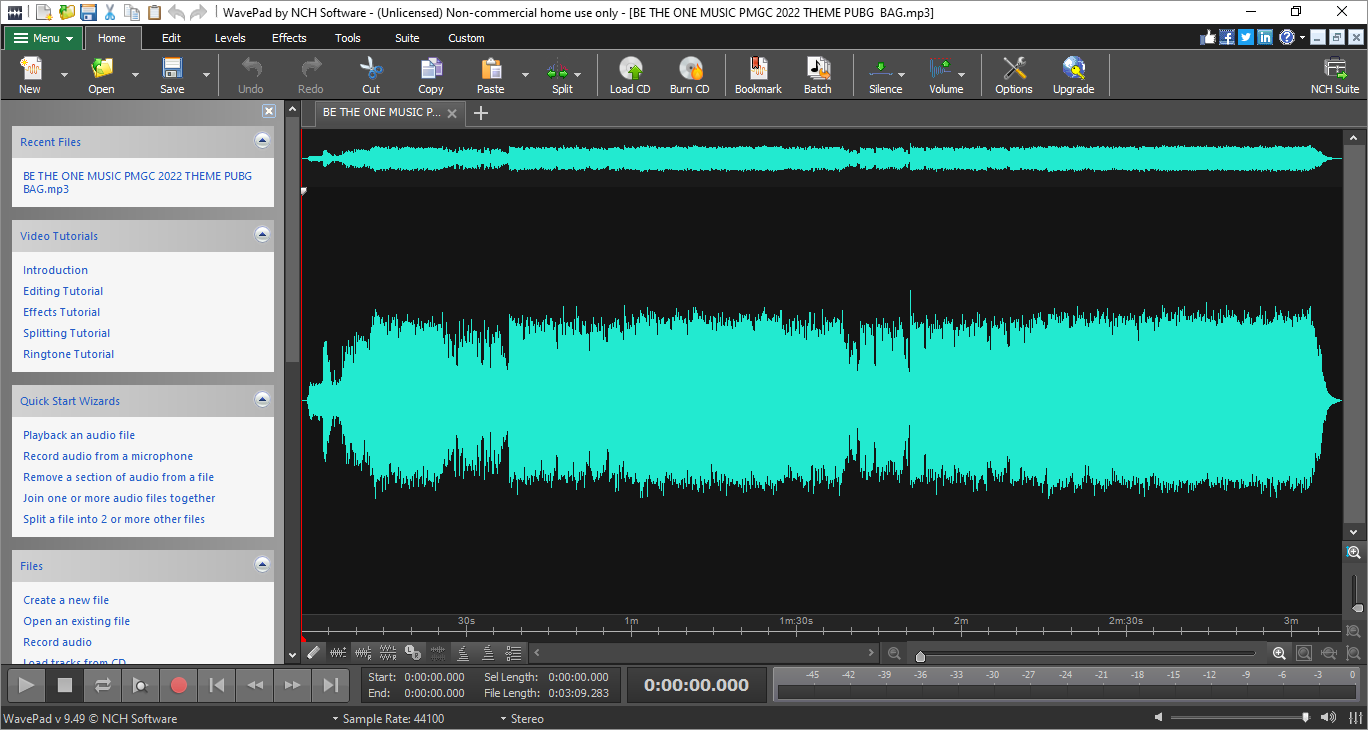Click the Play button
Screen dimensions: 1368x730
point(27,685)
